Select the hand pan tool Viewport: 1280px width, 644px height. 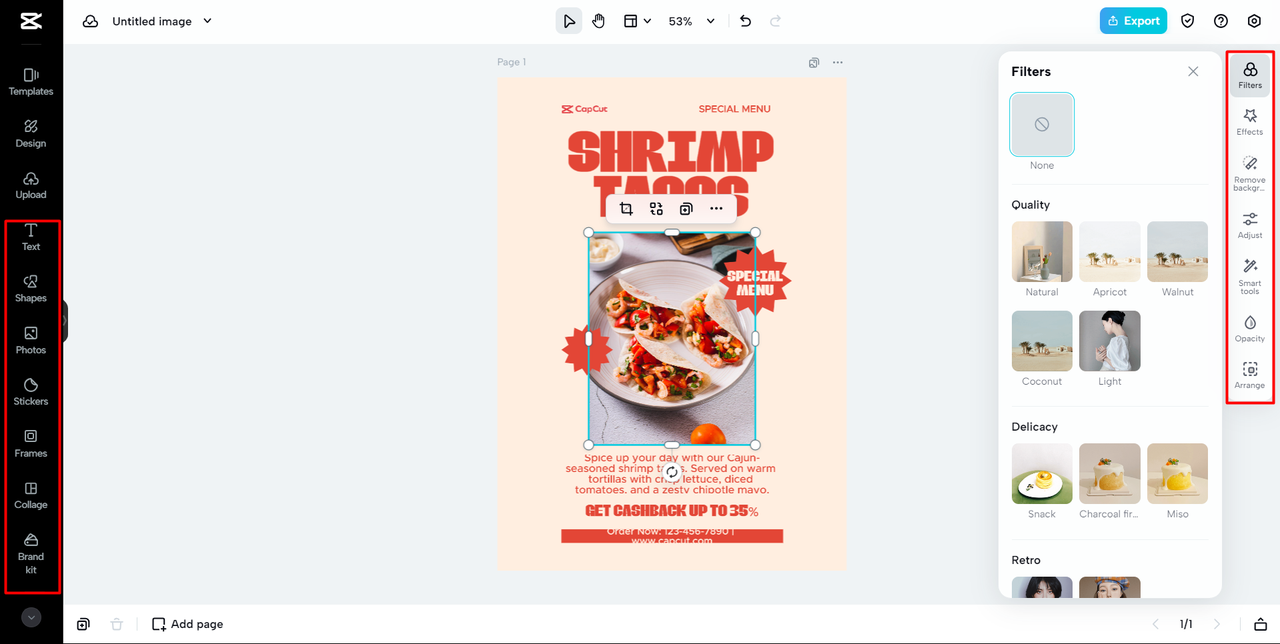(x=598, y=21)
